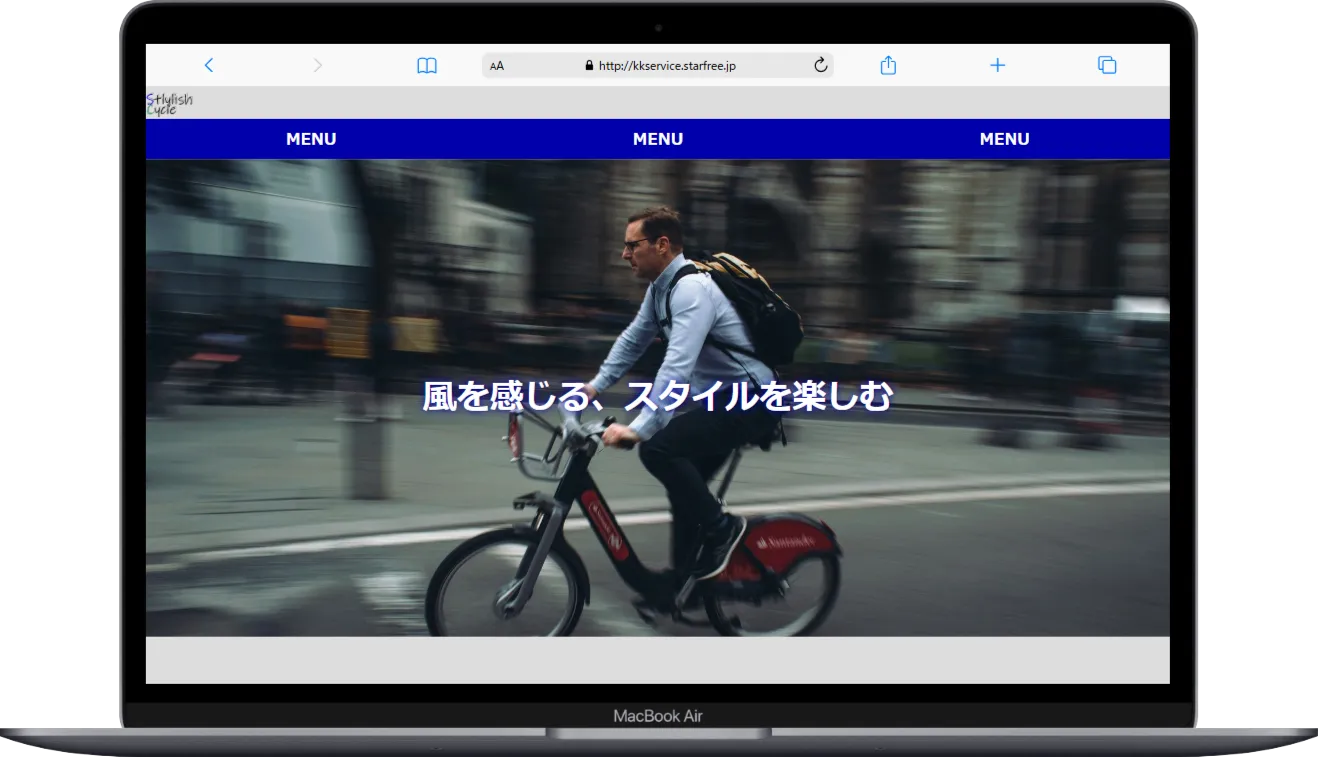This screenshot has width=1318, height=757.
Task: Open the Share sheet icon
Action: pyautogui.click(x=888, y=64)
